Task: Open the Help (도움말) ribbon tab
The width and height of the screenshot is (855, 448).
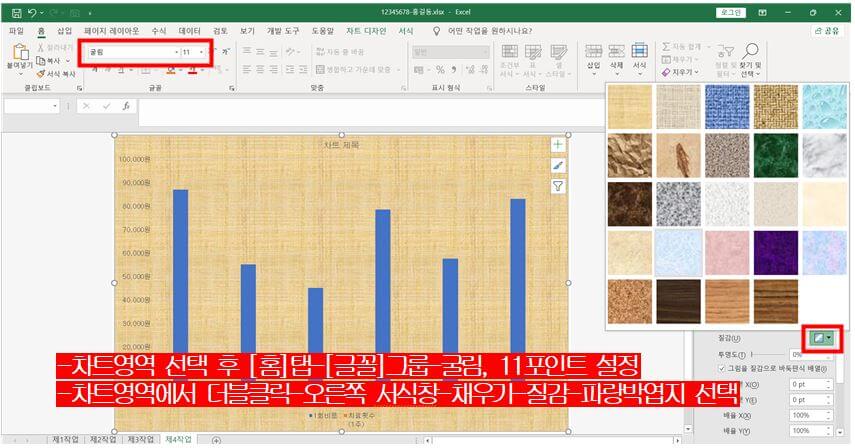Action: coord(322,31)
